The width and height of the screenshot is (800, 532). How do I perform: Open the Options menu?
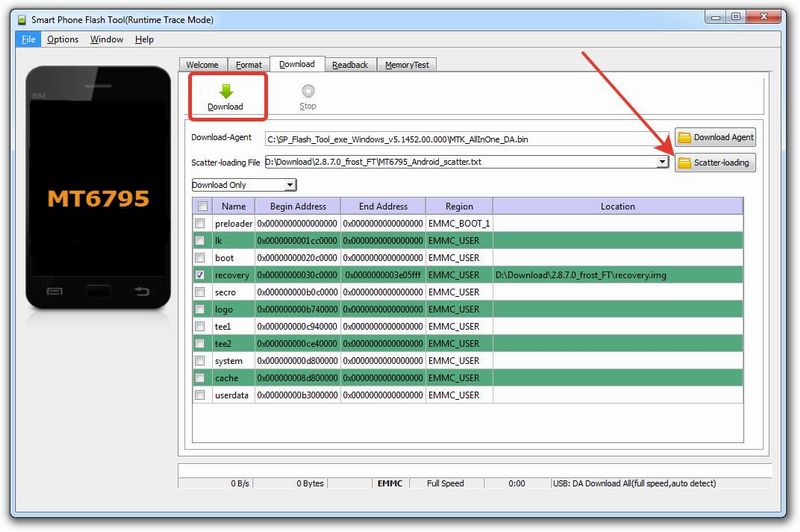62,40
